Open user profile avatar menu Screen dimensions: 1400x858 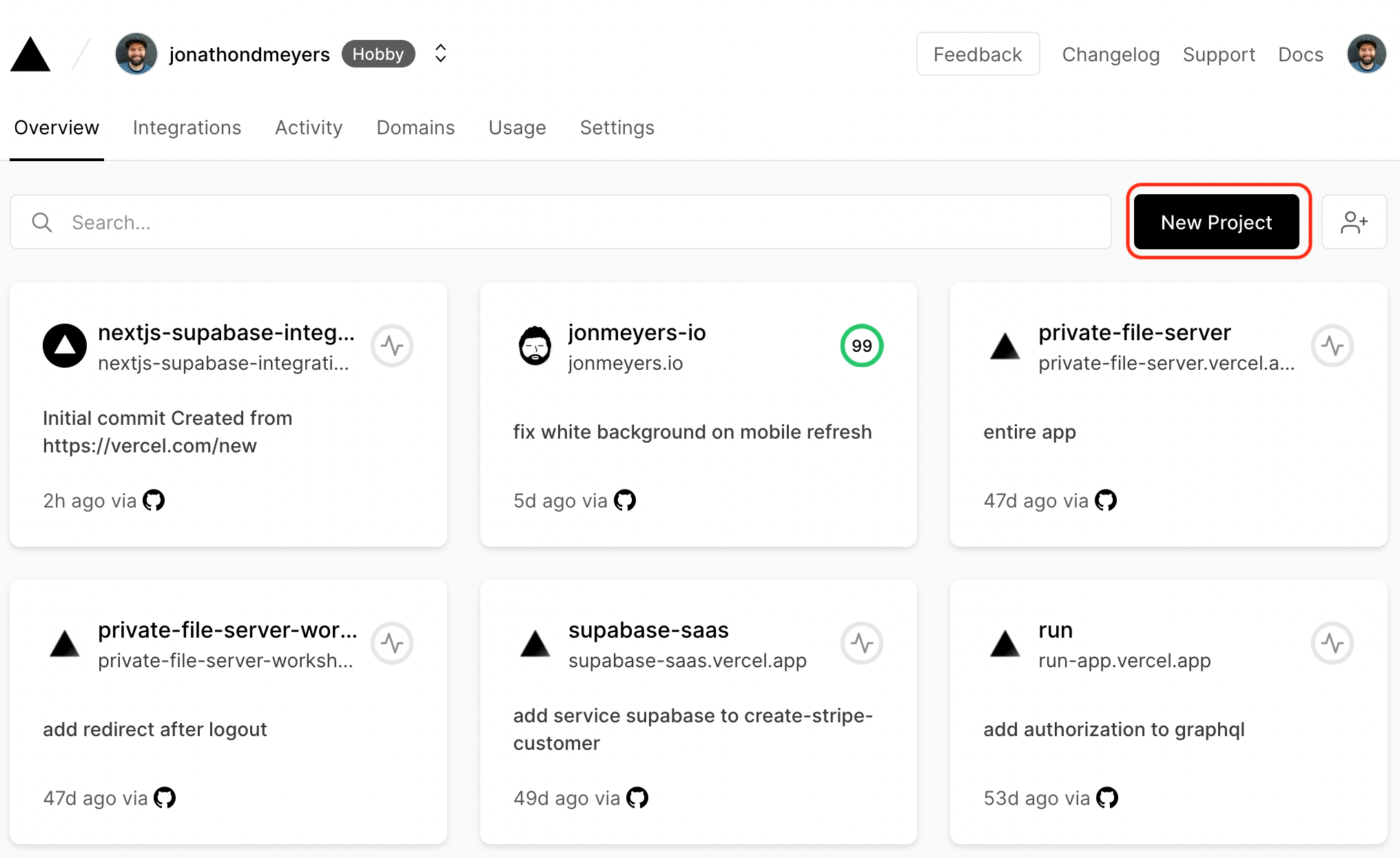[1367, 54]
